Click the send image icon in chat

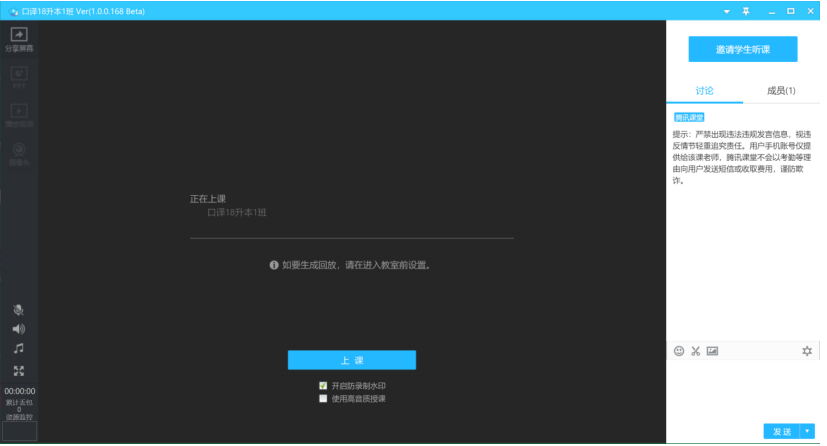[x=712, y=351]
